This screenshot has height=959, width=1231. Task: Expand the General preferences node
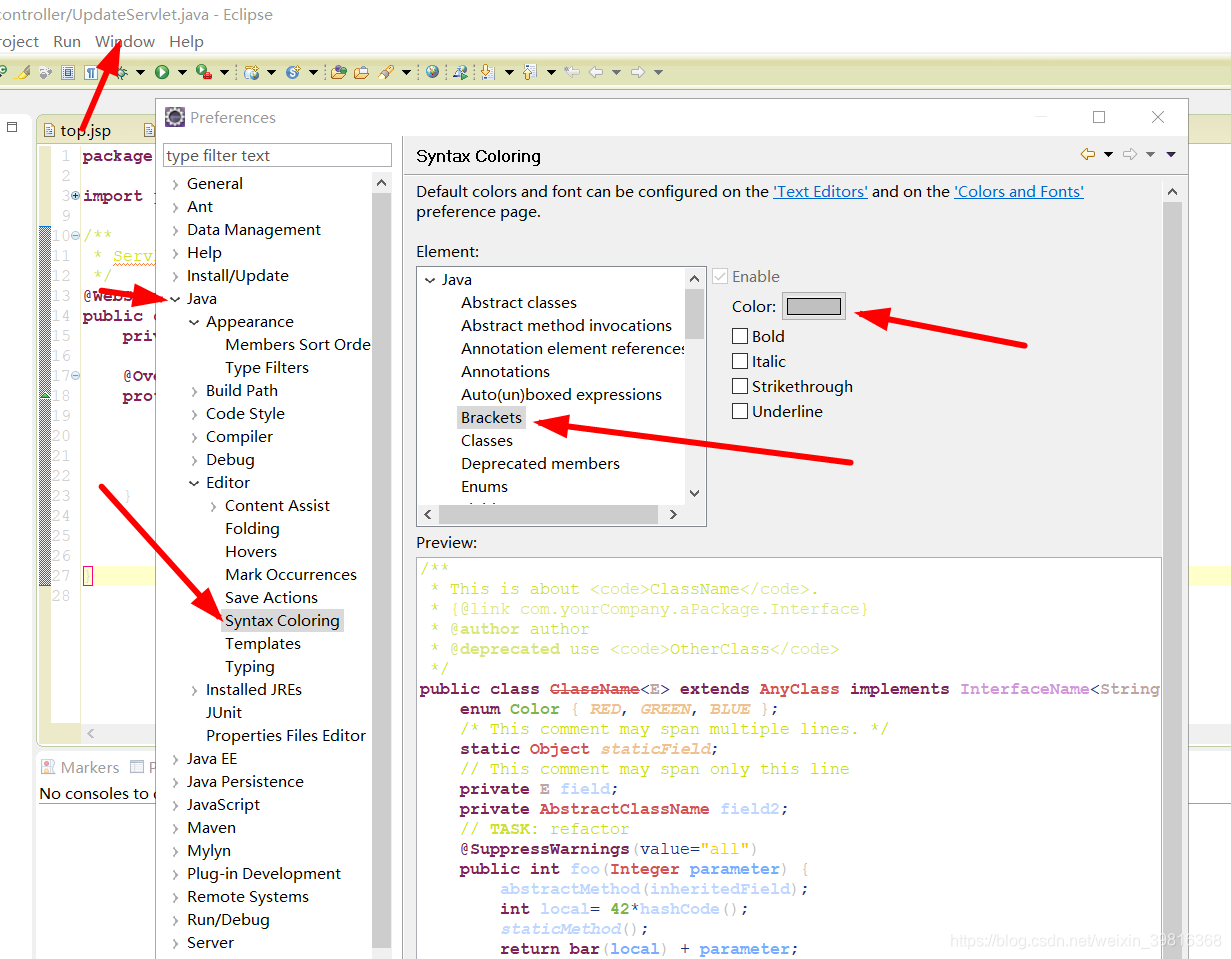(x=175, y=184)
